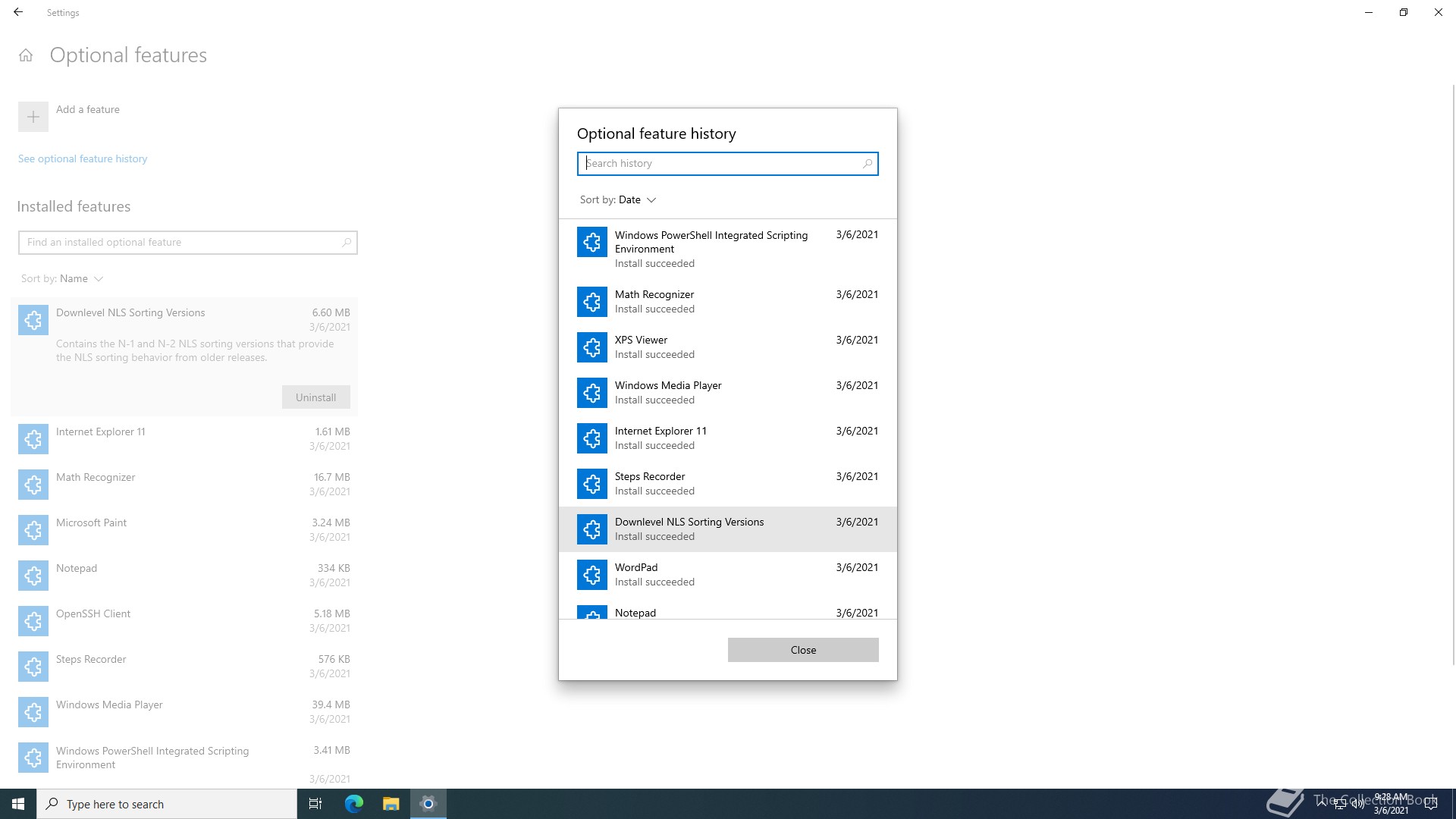Click the Add a feature button label
Viewport: 1456px width, 819px height.
coord(88,109)
